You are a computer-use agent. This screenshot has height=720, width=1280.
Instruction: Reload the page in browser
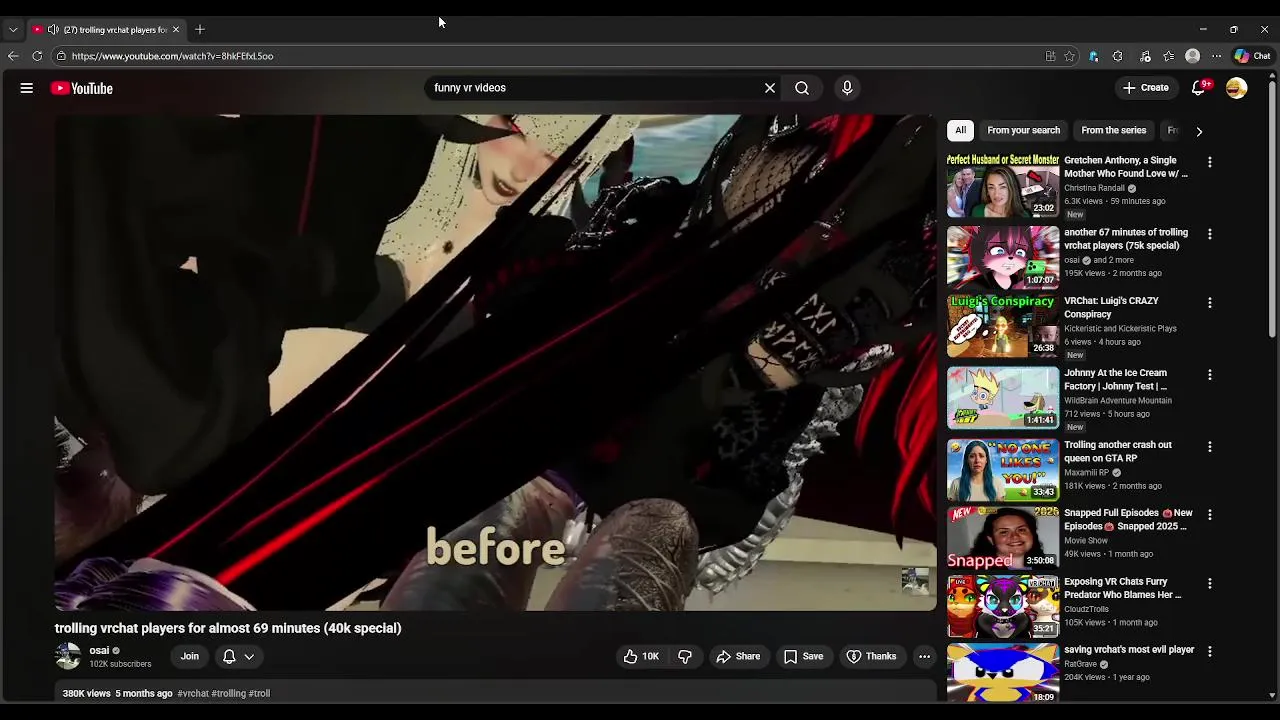coord(37,56)
